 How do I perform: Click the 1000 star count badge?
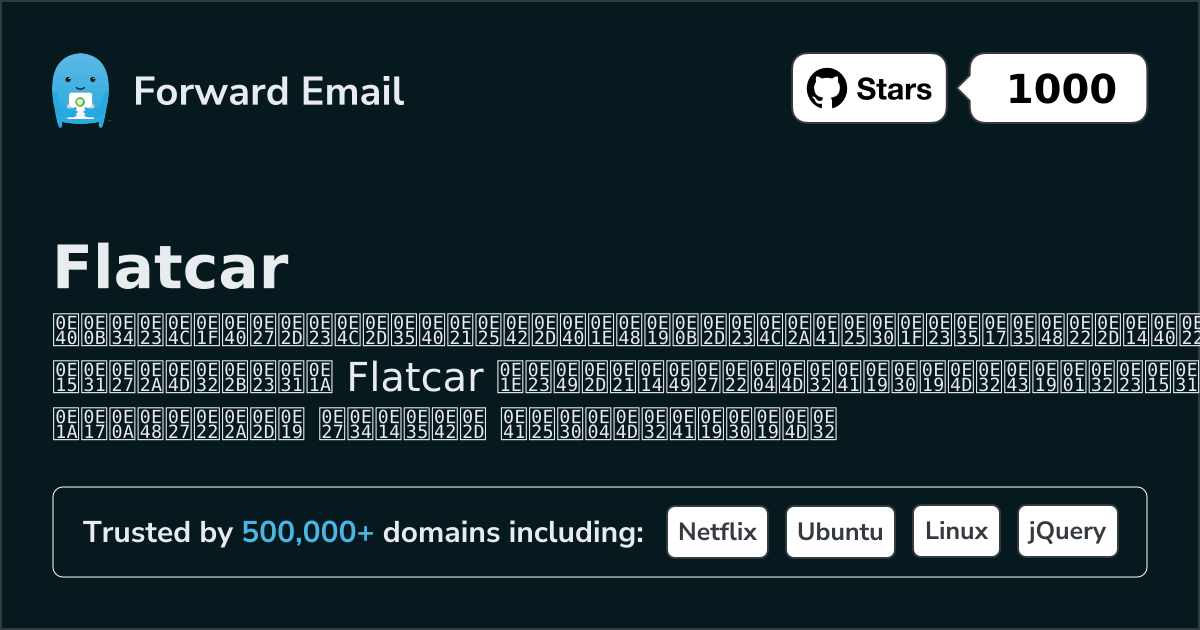coord(1060,89)
